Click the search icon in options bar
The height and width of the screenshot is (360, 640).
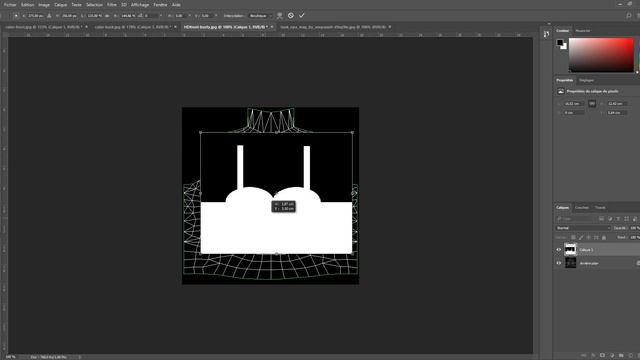pos(629,16)
